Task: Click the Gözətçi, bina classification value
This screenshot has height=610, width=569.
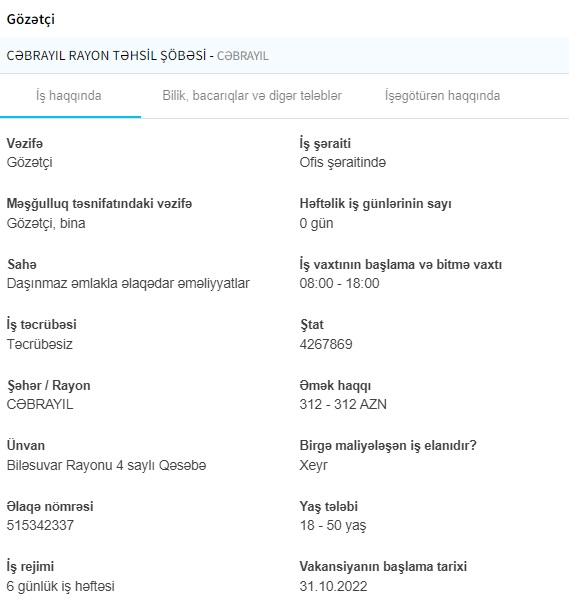Action: 46,223
